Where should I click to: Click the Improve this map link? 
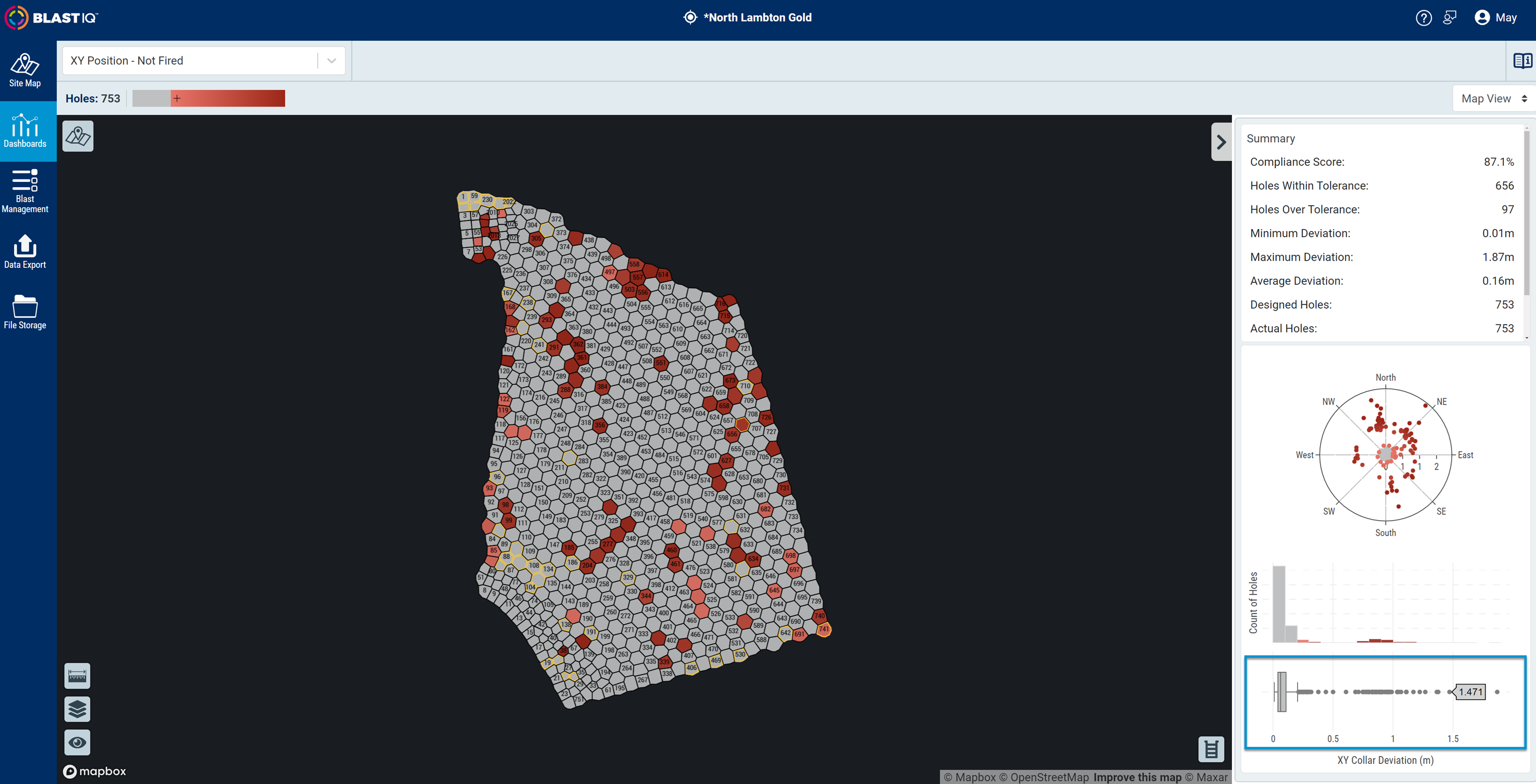[x=1138, y=777]
